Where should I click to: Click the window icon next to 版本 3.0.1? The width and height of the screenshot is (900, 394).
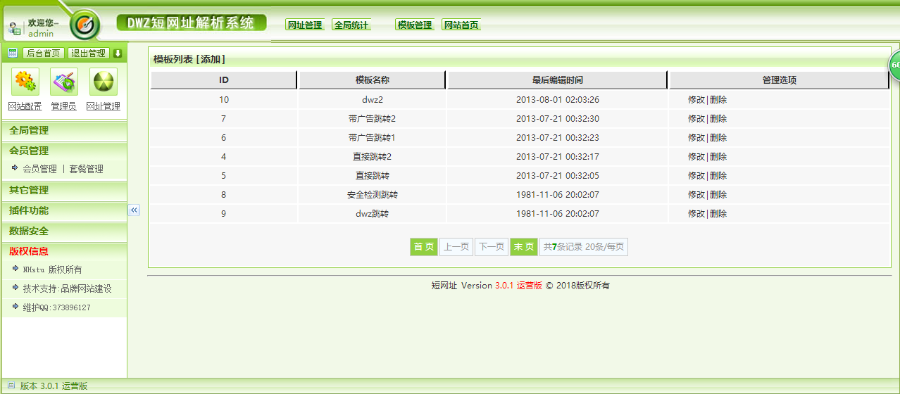click(x=11, y=386)
